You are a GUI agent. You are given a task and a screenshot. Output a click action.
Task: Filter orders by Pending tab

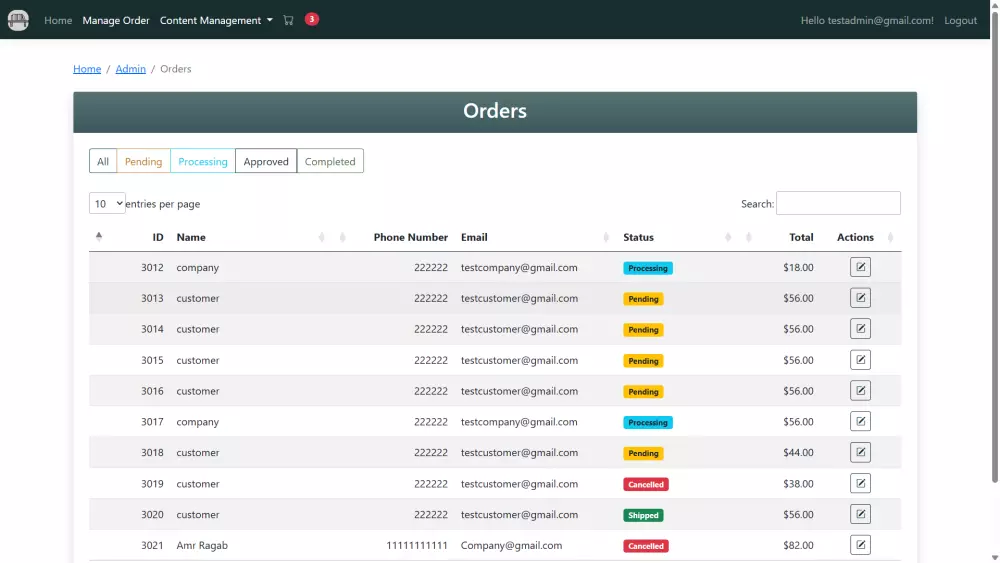[143, 161]
